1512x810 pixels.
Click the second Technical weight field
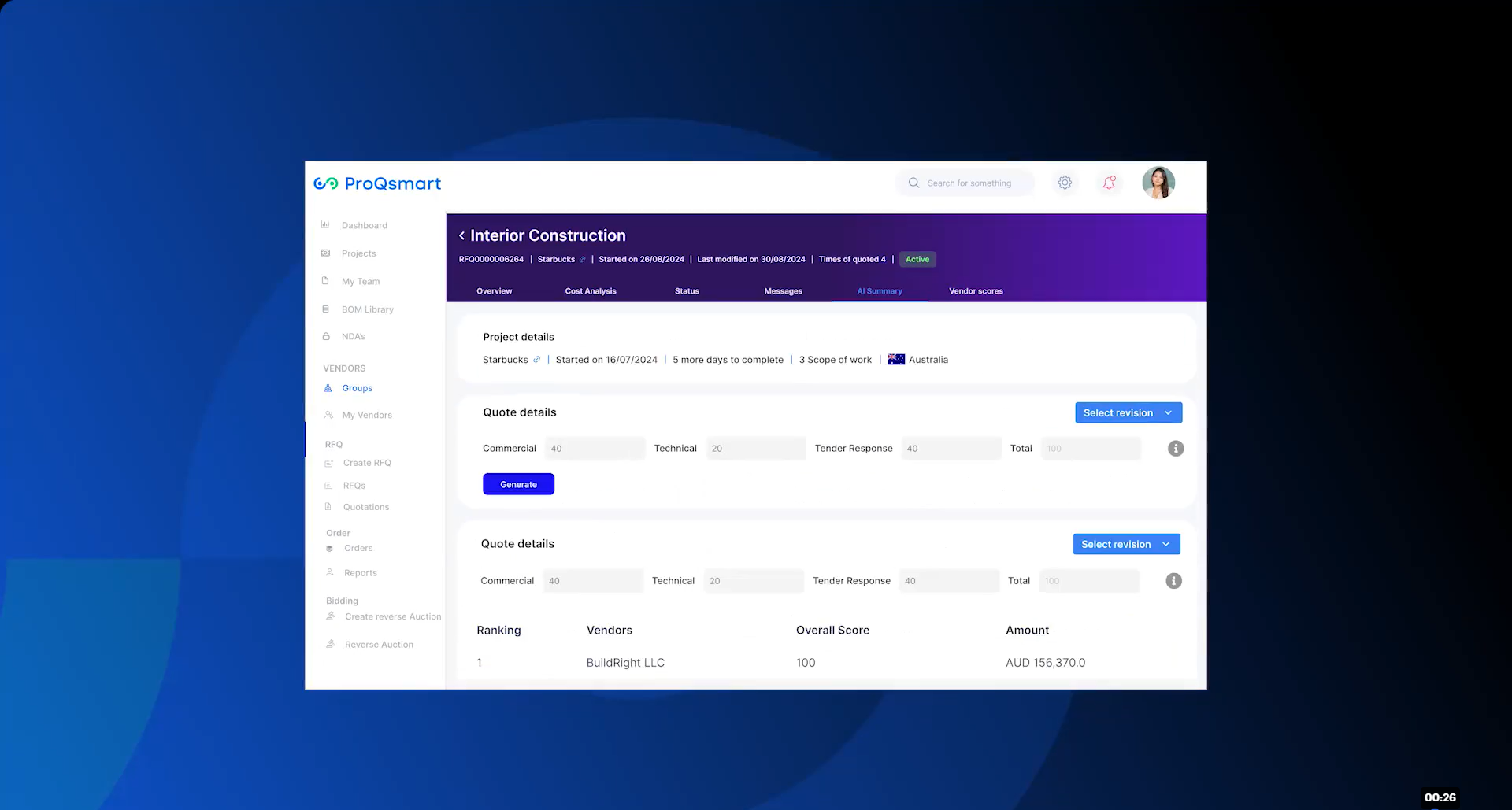click(x=754, y=581)
